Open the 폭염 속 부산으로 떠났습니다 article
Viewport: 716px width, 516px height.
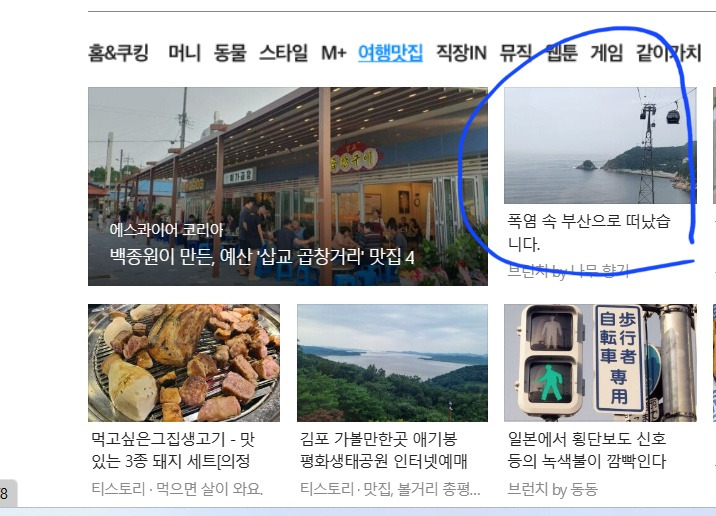(x=589, y=232)
